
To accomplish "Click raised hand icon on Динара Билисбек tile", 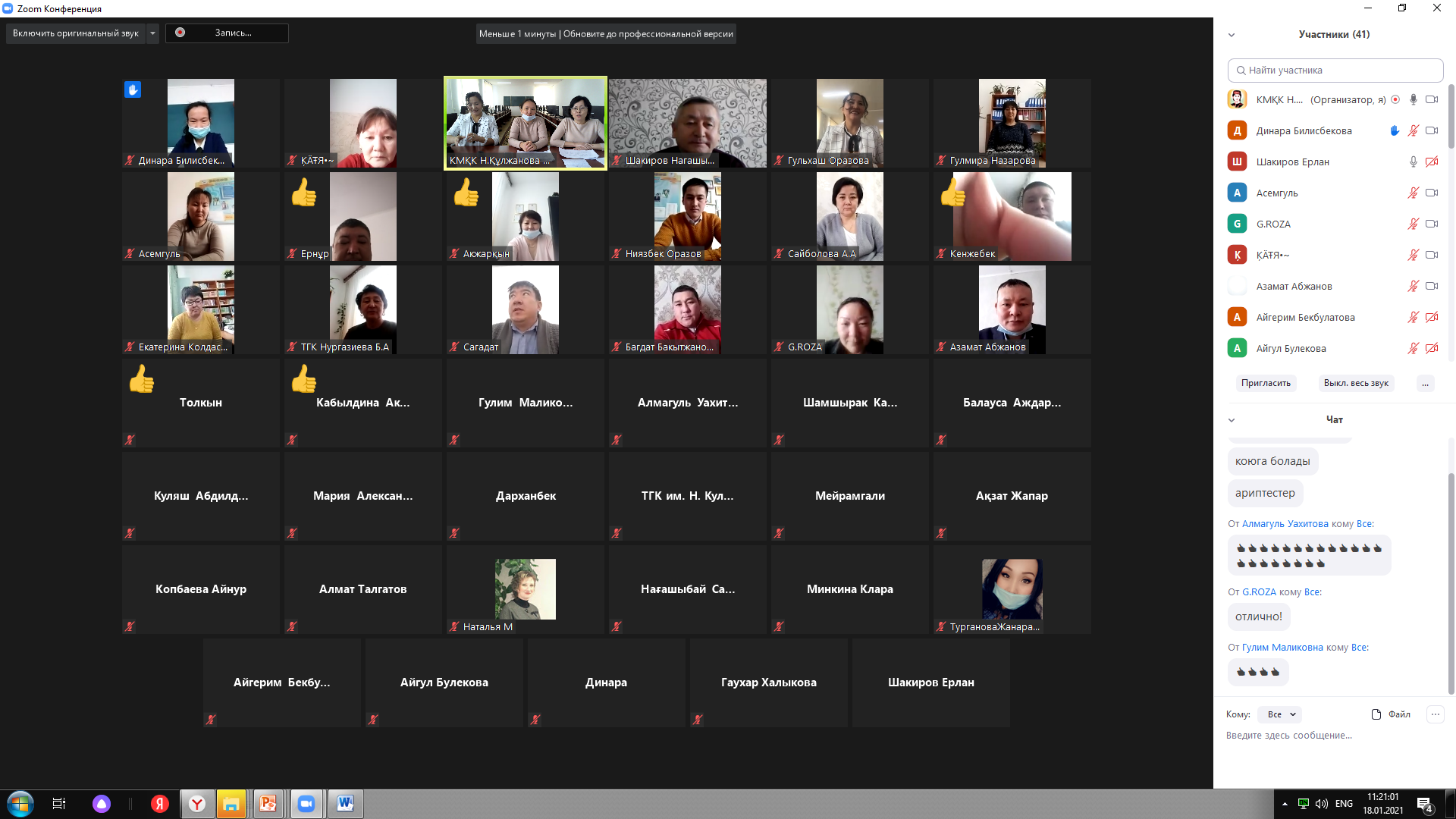I will (133, 90).
